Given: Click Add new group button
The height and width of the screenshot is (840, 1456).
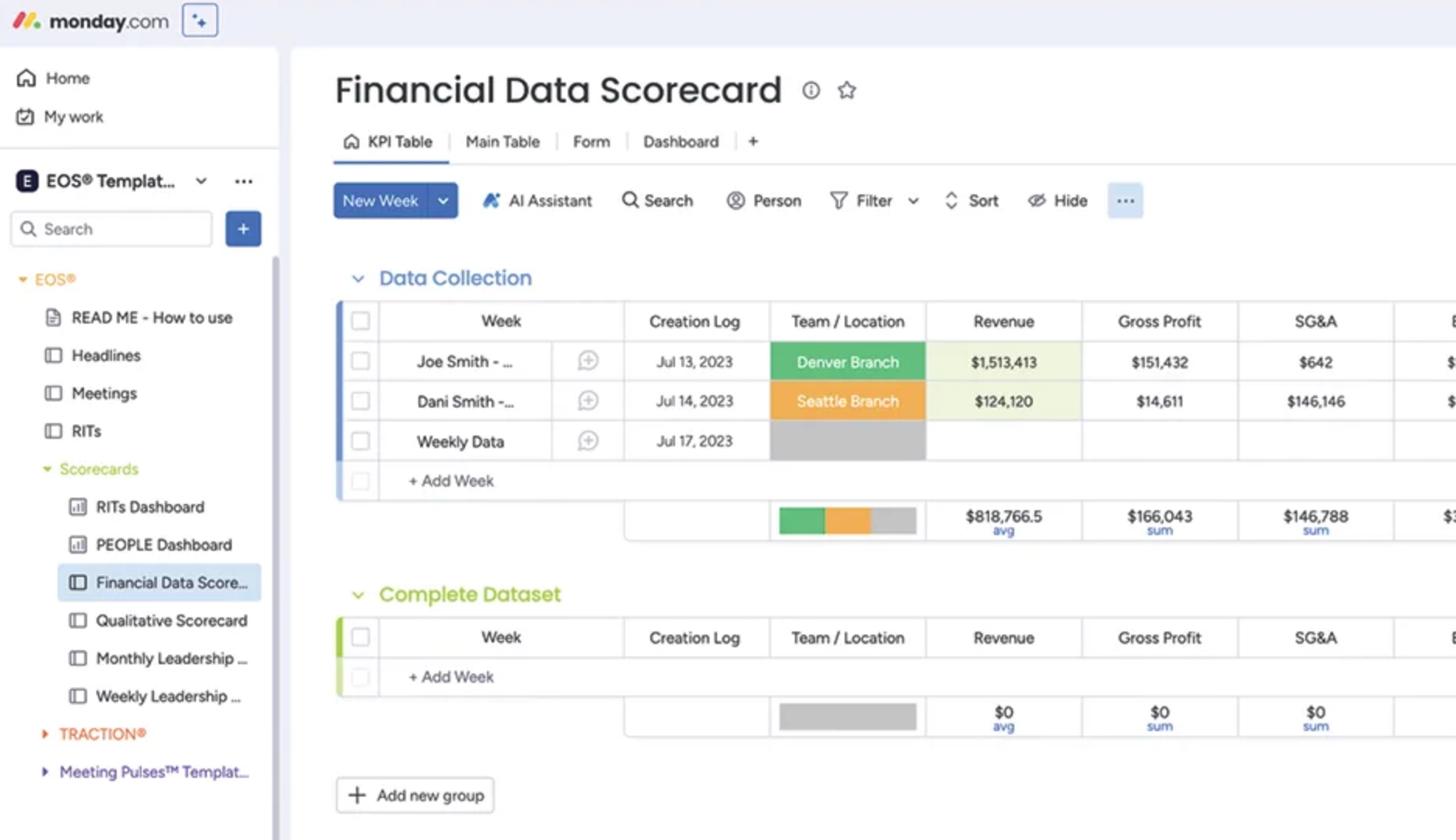Looking at the screenshot, I should [x=415, y=795].
